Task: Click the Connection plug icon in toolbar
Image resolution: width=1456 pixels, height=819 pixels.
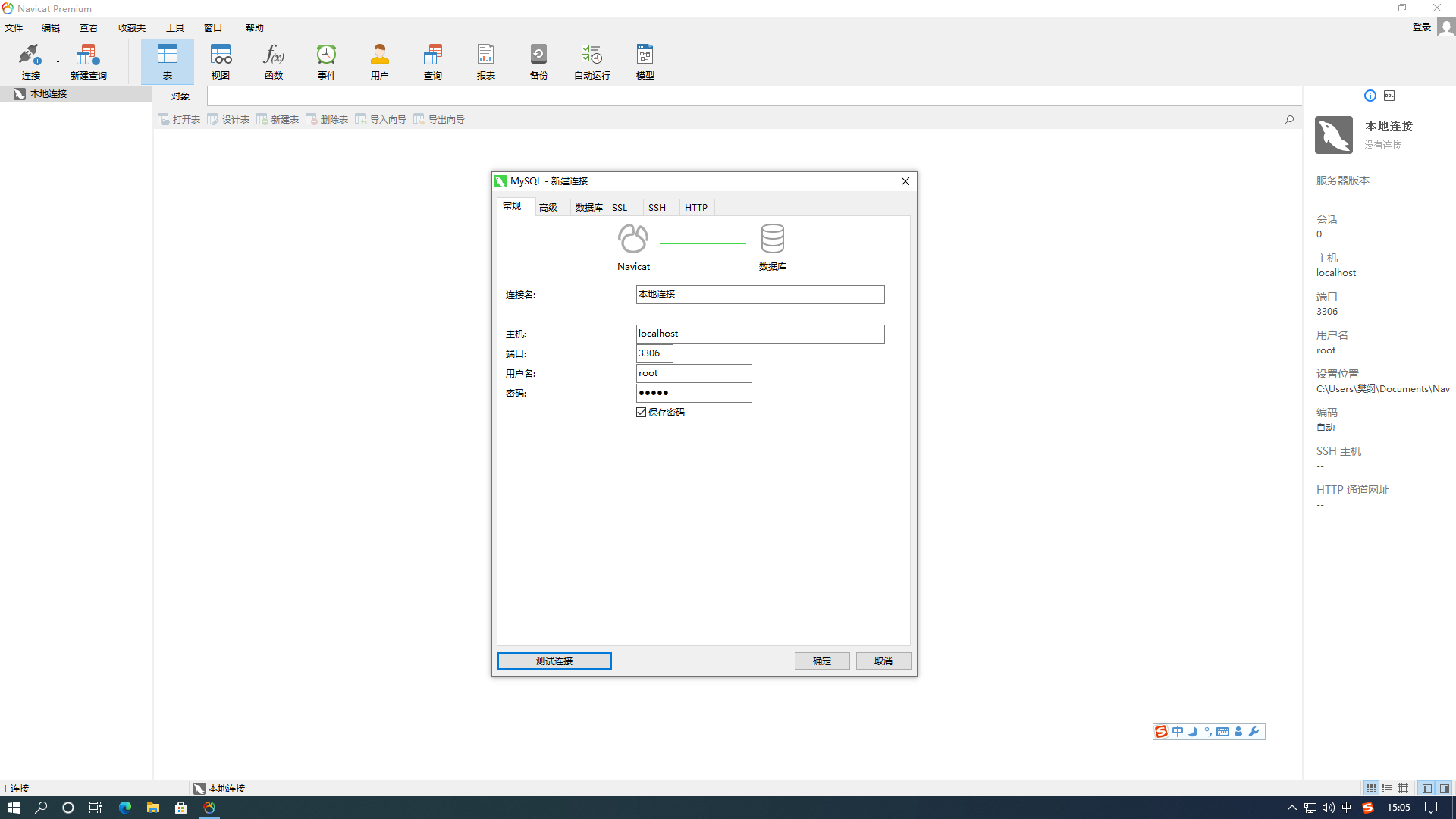Action: click(x=30, y=56)
